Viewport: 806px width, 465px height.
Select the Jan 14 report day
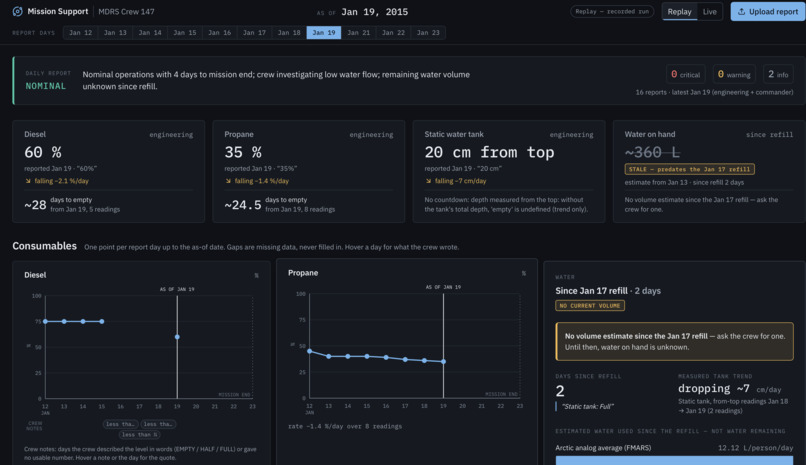(150, 32)
